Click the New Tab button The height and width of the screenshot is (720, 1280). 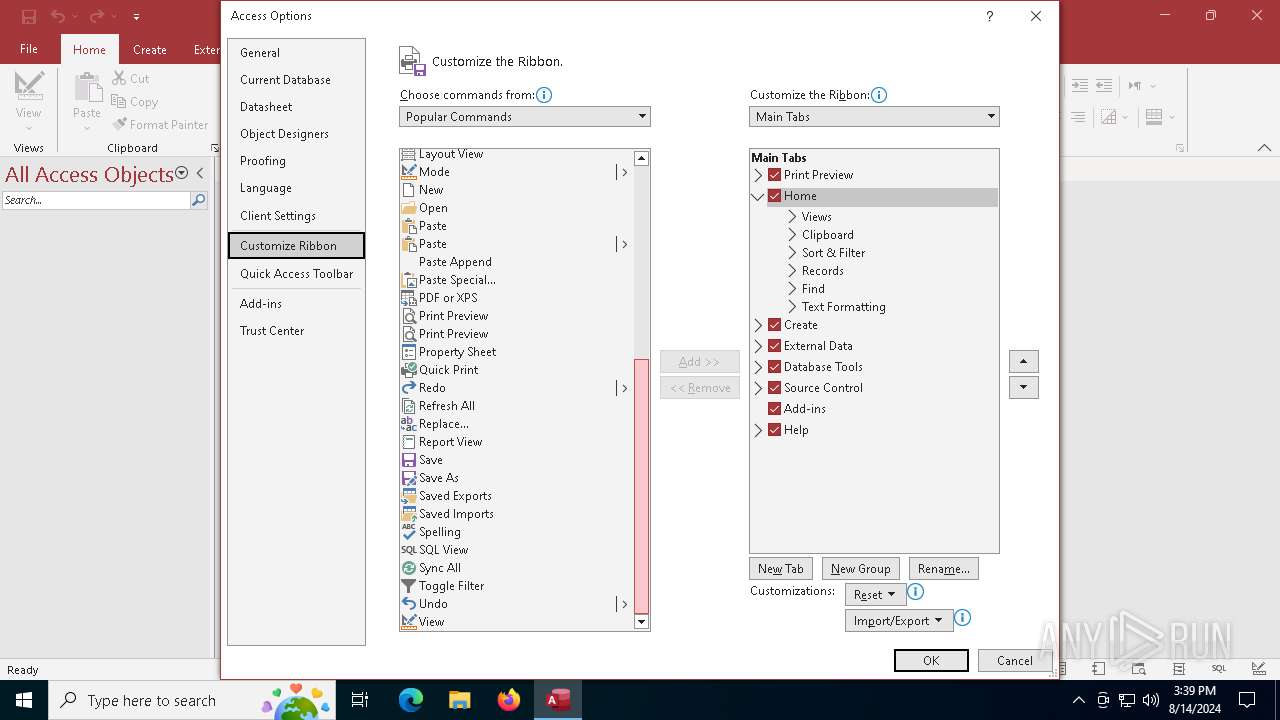(781, 568)
